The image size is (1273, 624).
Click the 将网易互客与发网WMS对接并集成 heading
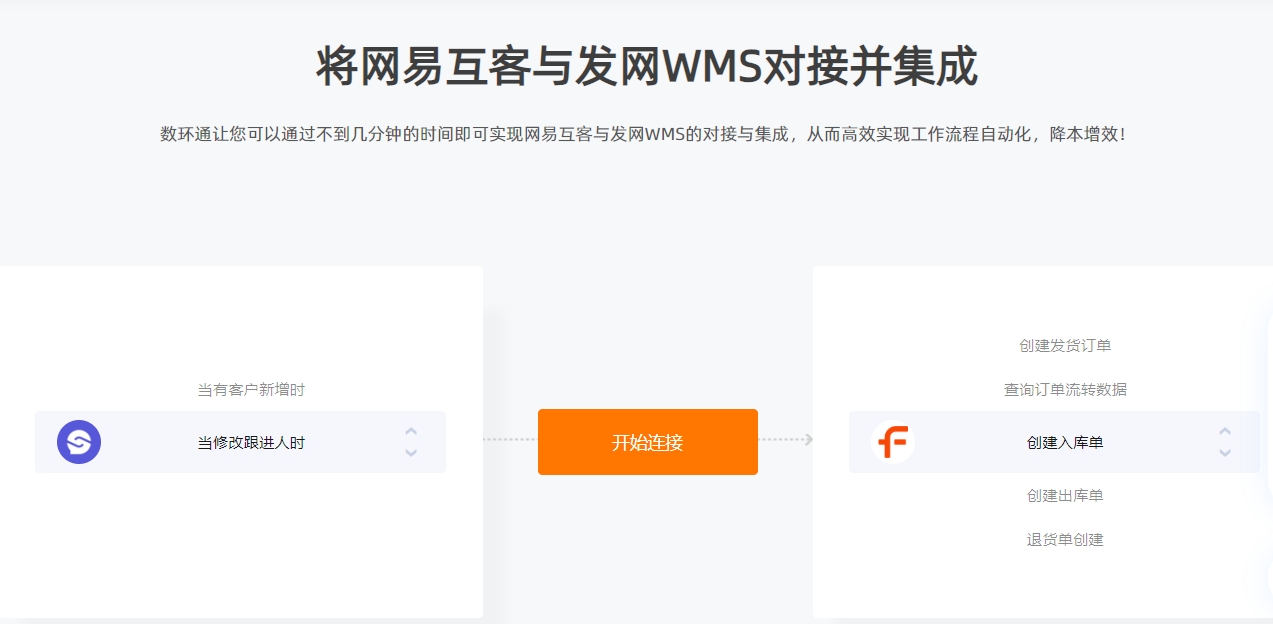[x=646, y=68]
